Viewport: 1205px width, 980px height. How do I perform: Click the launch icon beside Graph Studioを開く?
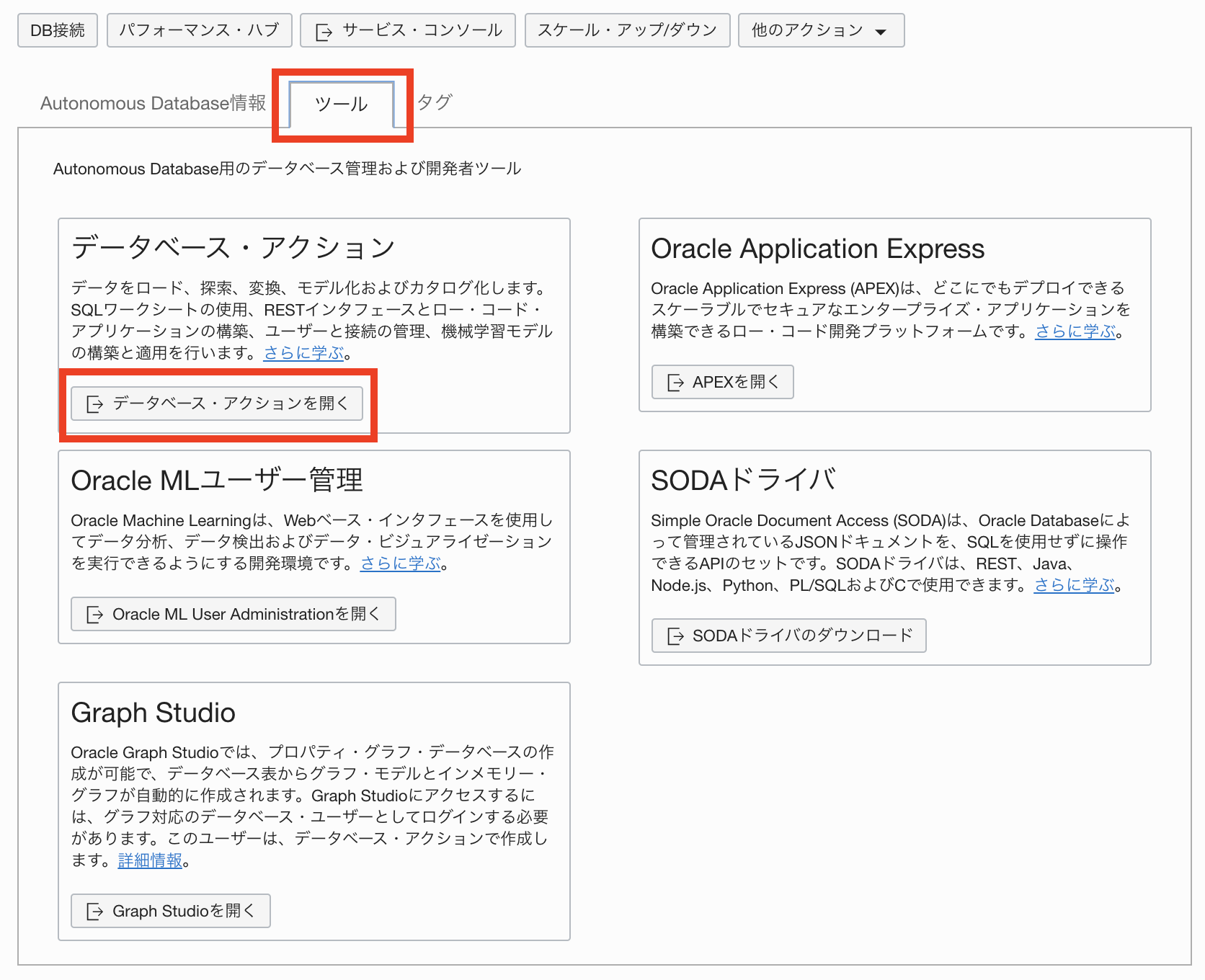pyautogui.click(x=94, y=912)
